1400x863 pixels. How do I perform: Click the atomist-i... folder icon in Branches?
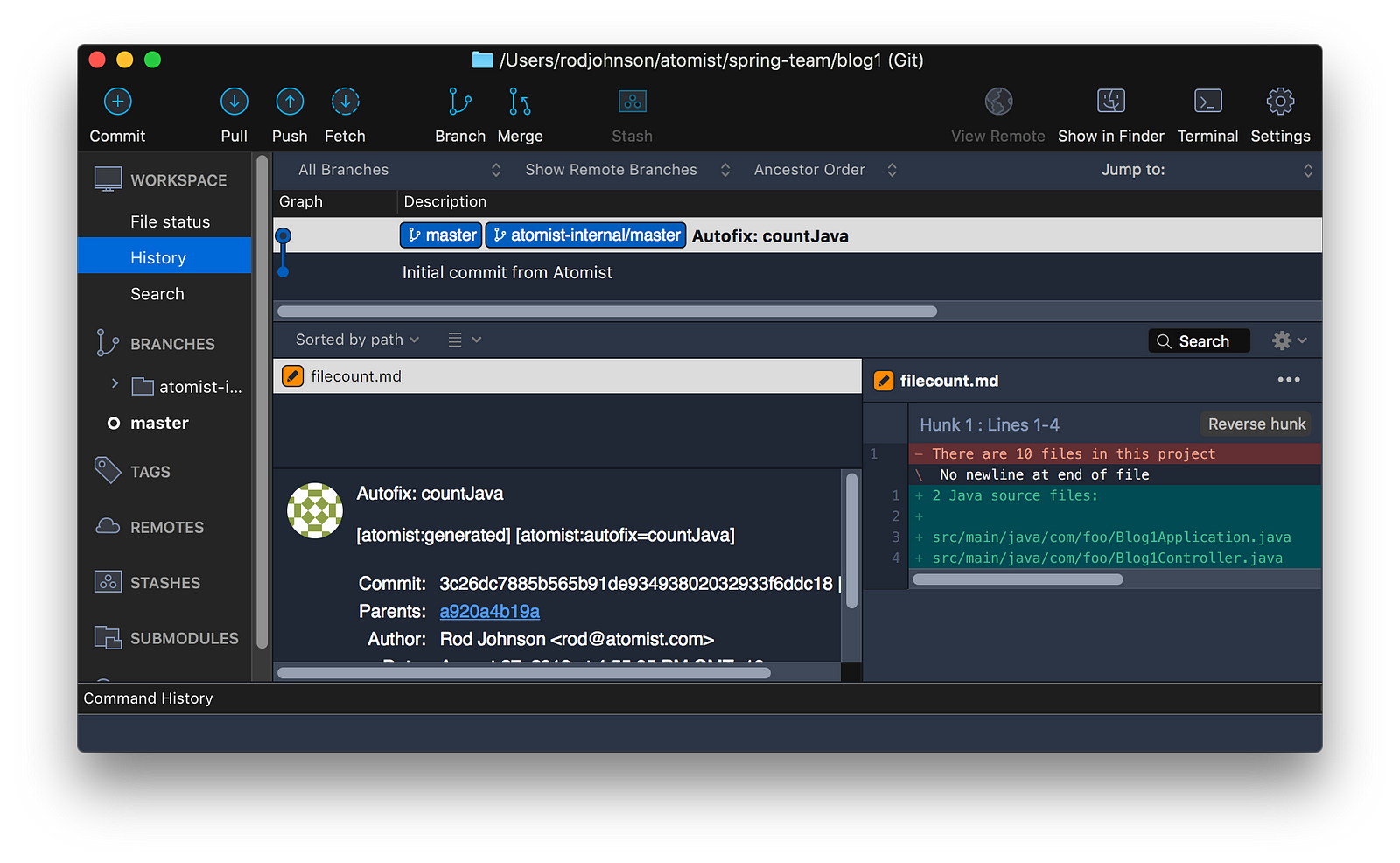143,386
